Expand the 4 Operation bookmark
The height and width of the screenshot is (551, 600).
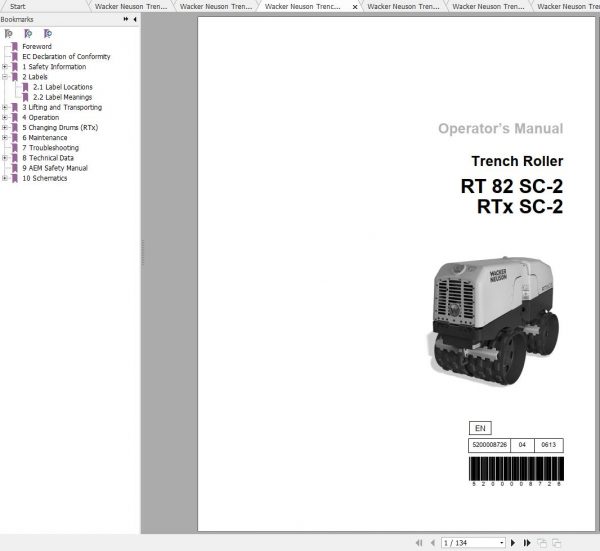click(x=5, y=117)
